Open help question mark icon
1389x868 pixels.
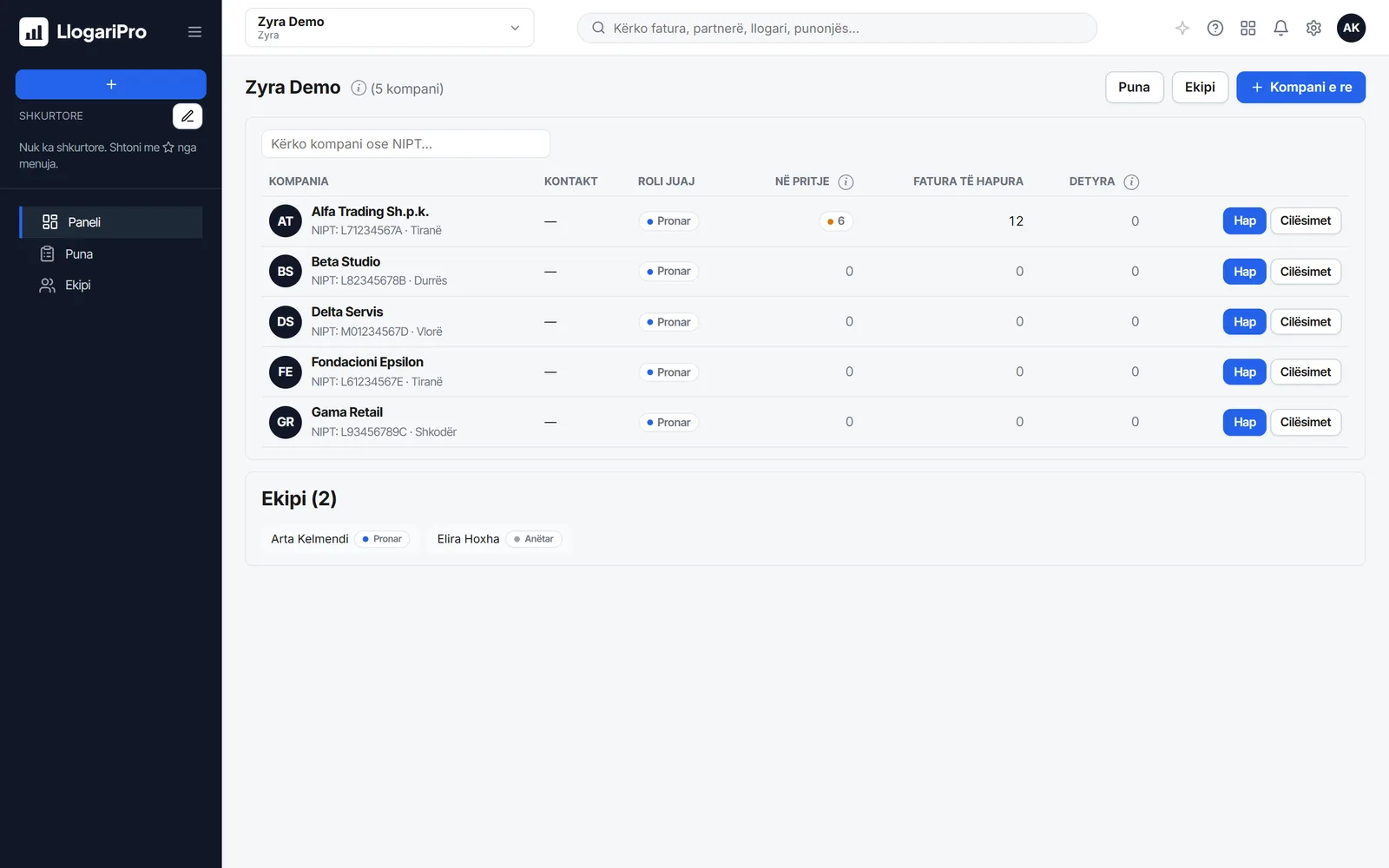(1215, 28)
